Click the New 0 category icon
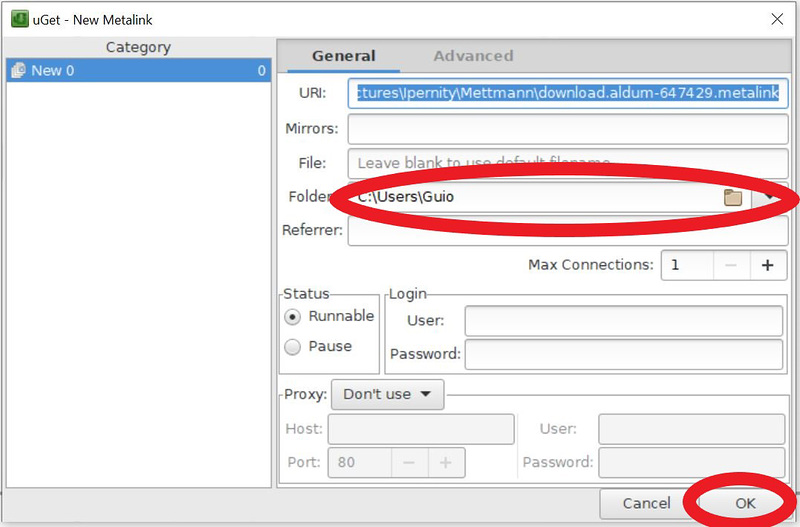800x527 pixels. point(18,70)
